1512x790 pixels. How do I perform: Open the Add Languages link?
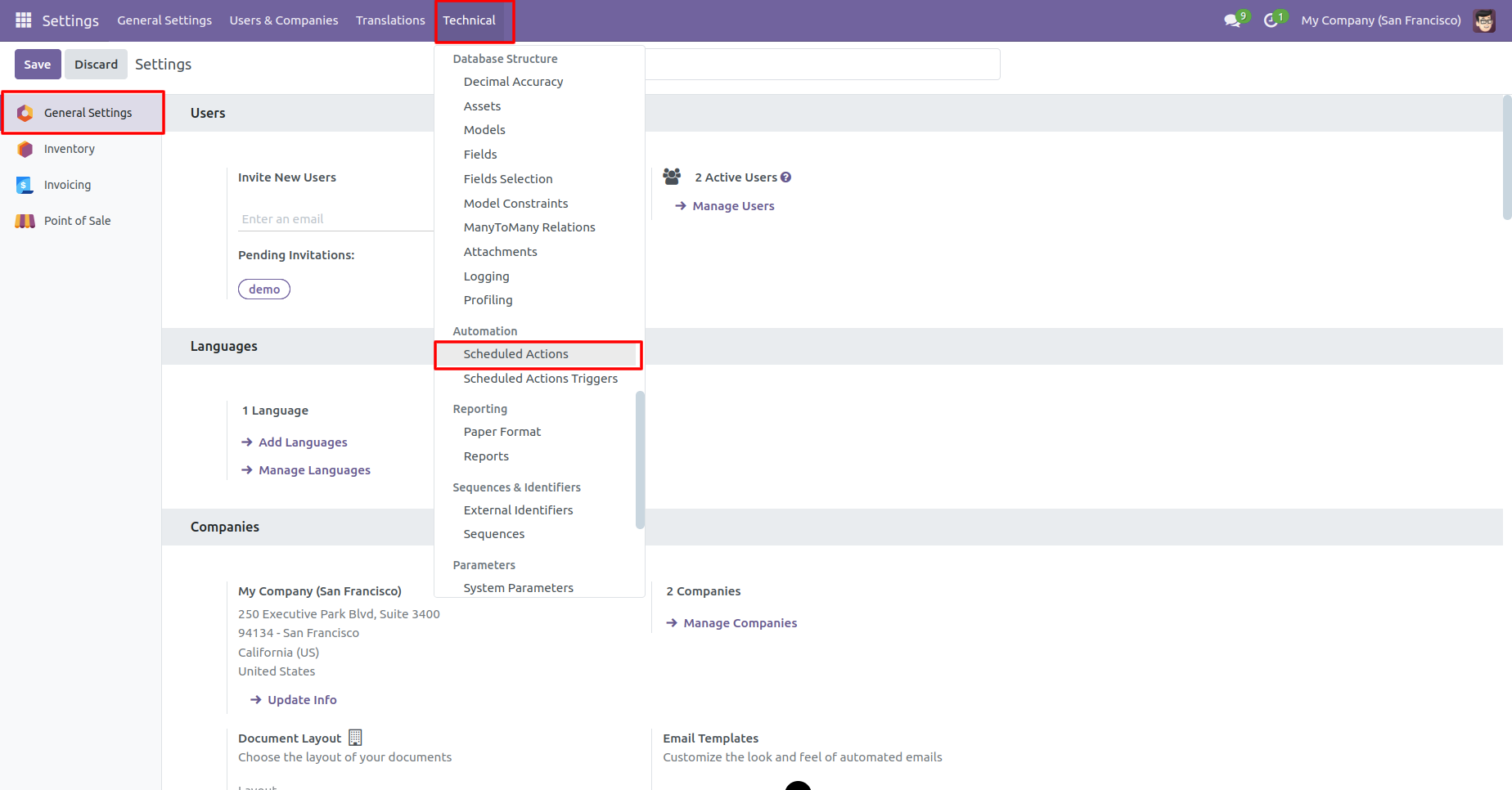(303, 442)
